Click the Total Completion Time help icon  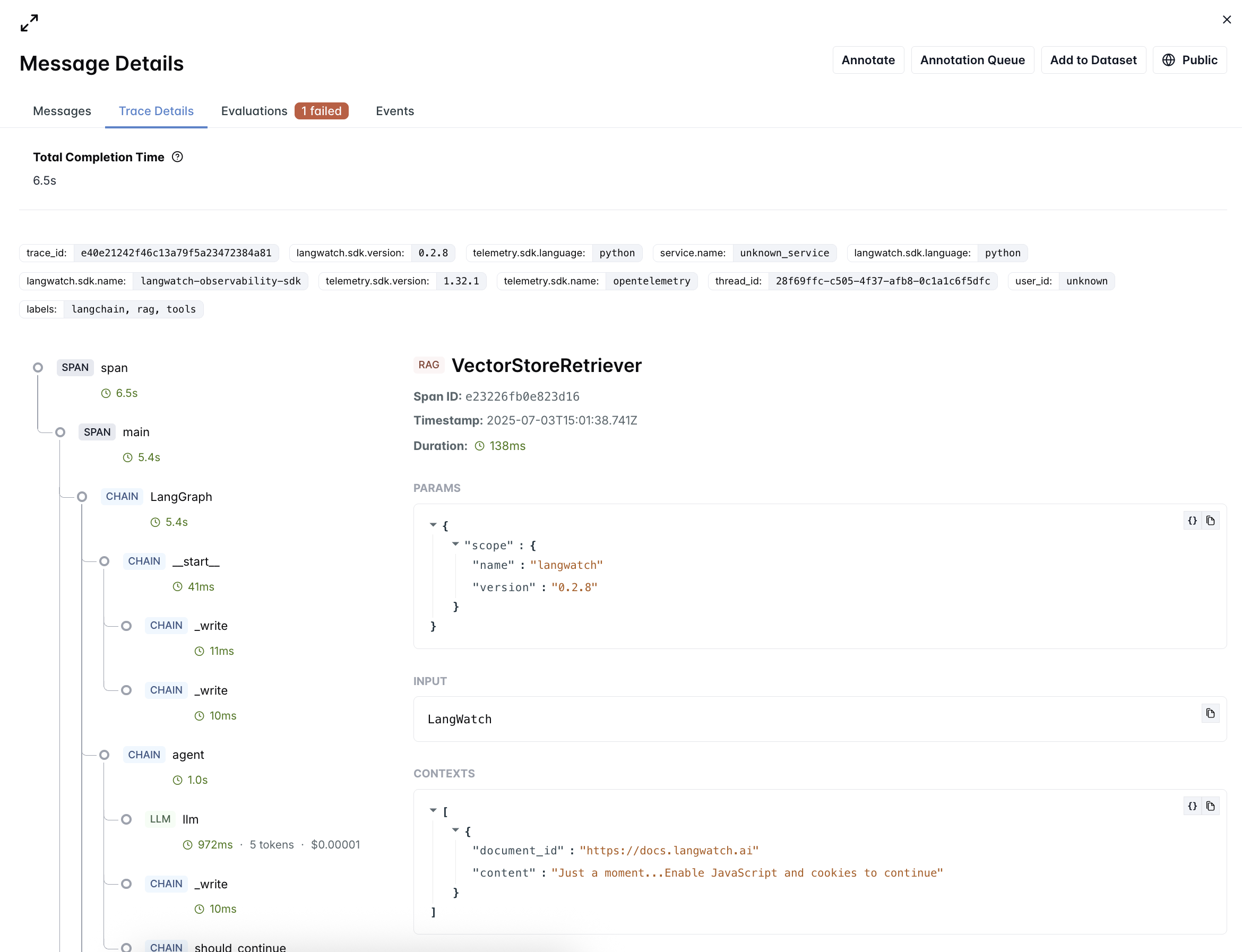tap(177, 157)
